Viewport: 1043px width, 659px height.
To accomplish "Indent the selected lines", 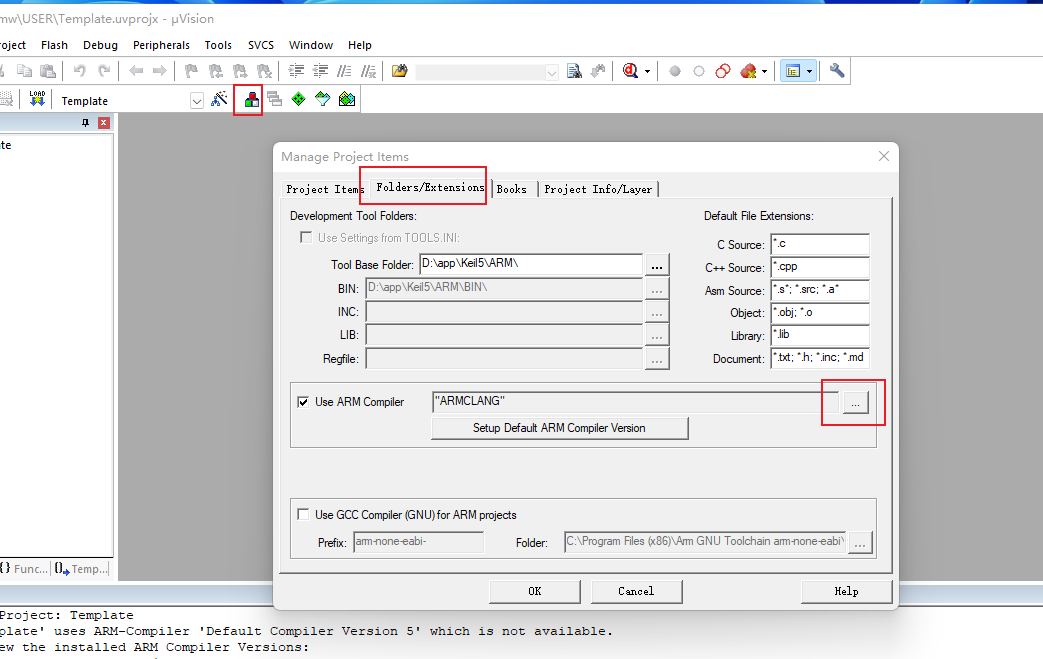I will pyautogui.click(x=296, y=70).
